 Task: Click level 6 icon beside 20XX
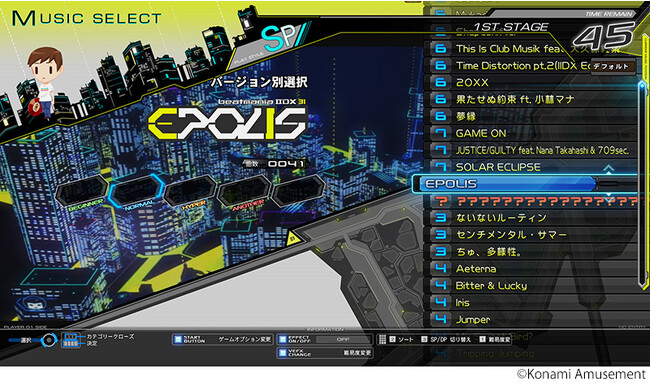[441, 83]
